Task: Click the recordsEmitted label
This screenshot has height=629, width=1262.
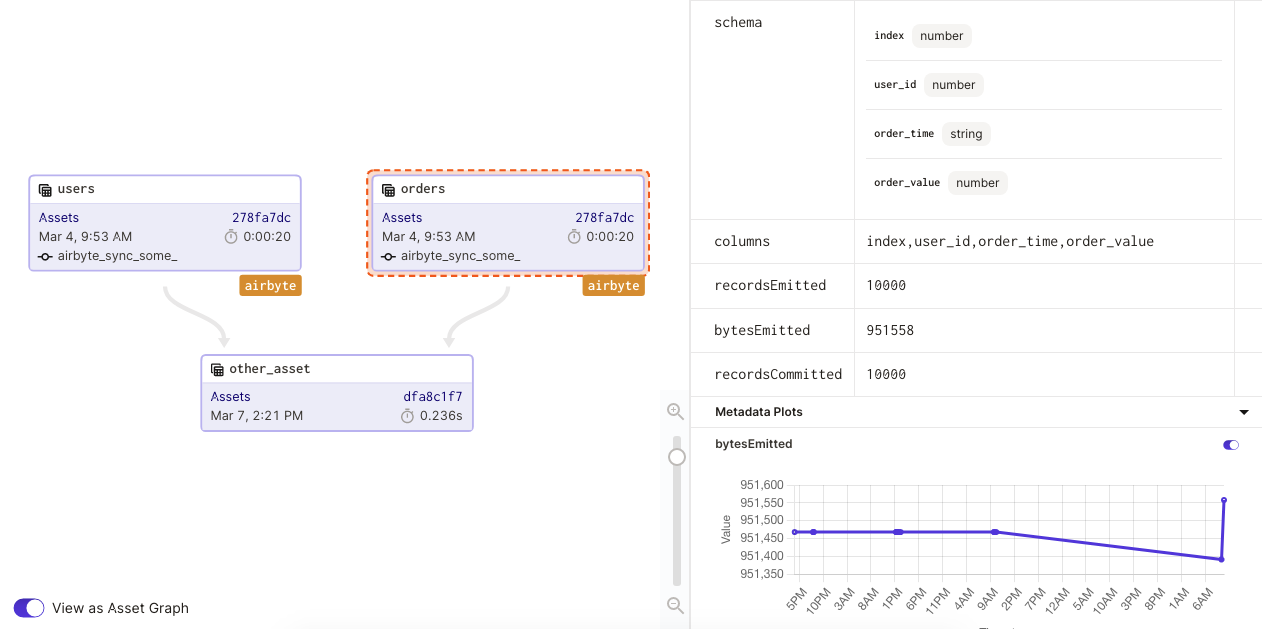Action: 770,285
